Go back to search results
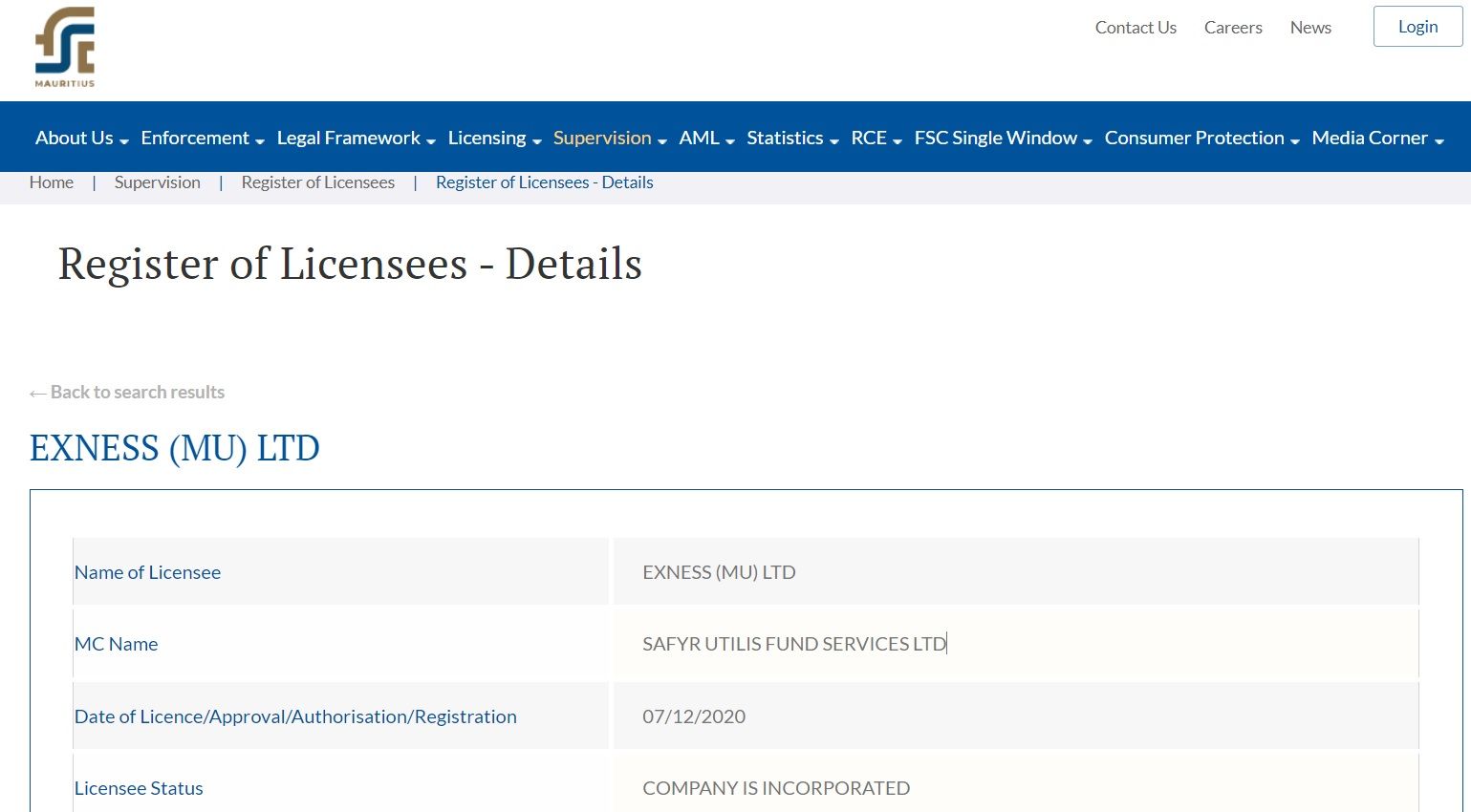 (127, 392)
